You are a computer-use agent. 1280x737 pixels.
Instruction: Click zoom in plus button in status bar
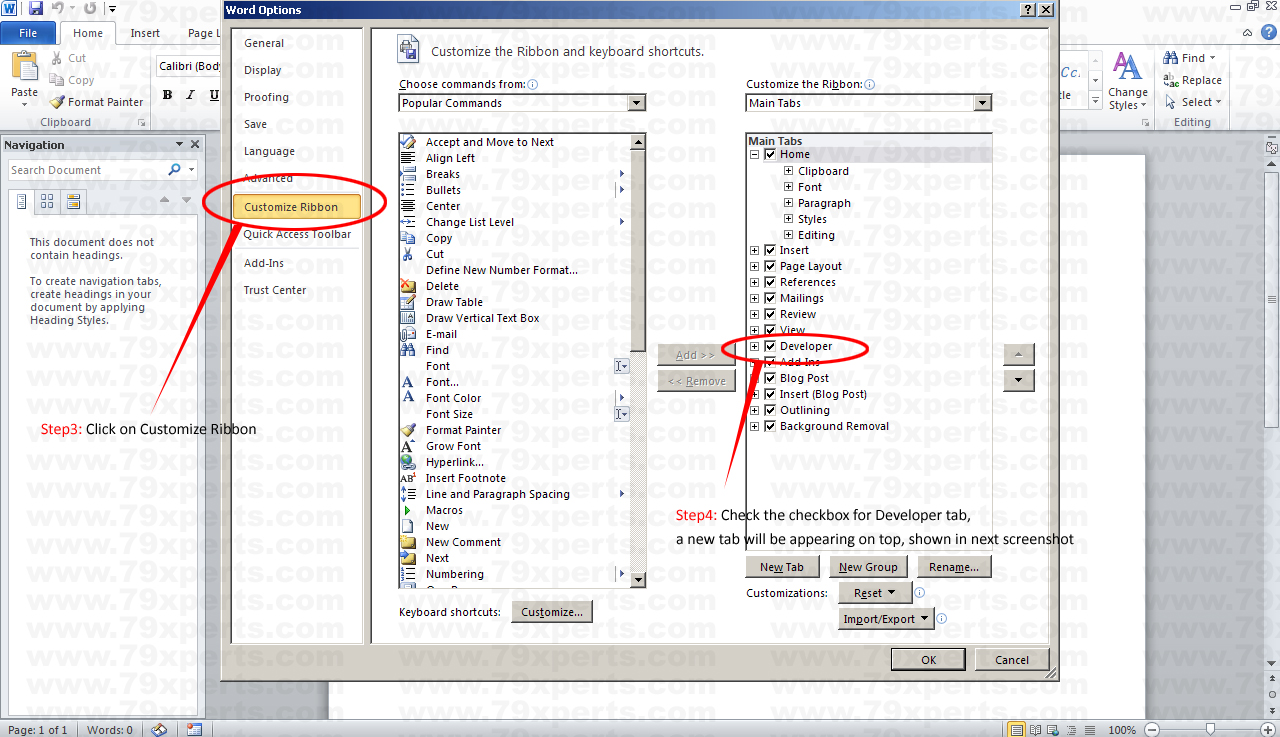(1270, 730)
